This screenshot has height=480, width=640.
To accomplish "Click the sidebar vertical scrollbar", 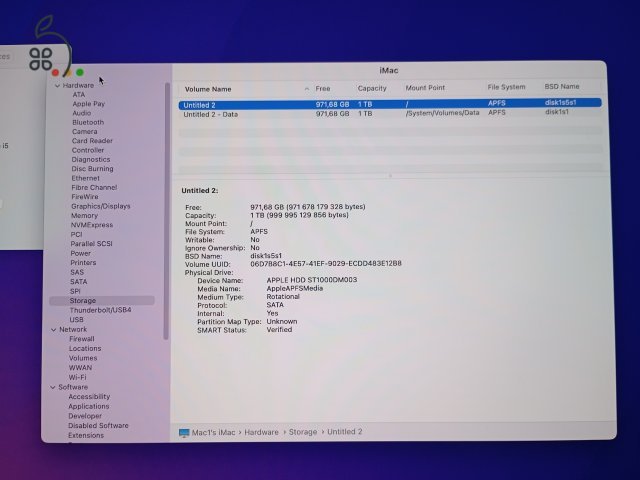I will click(x=167, y=211).
